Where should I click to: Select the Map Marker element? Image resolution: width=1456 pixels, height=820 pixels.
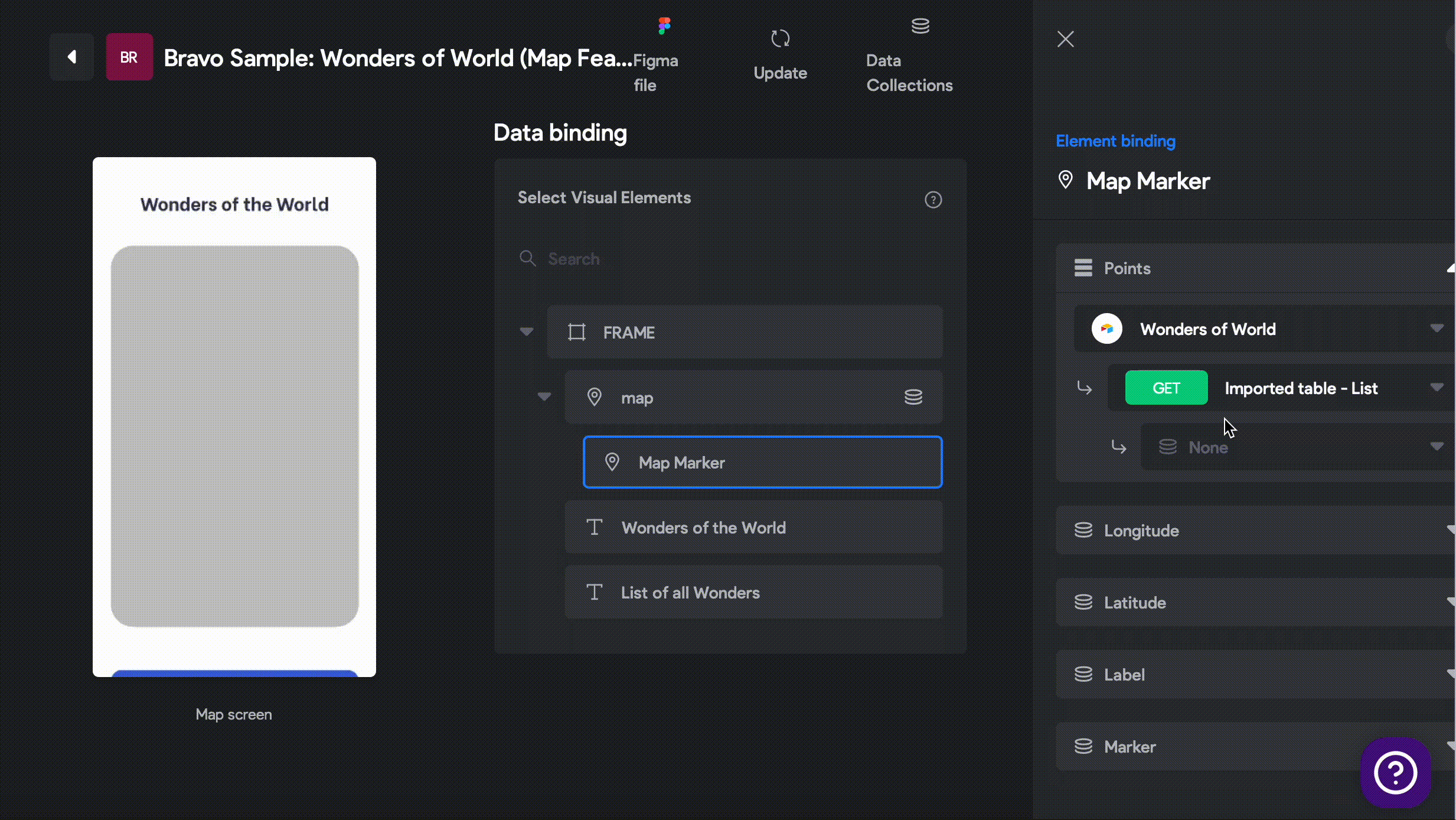[x=762, y=463]
